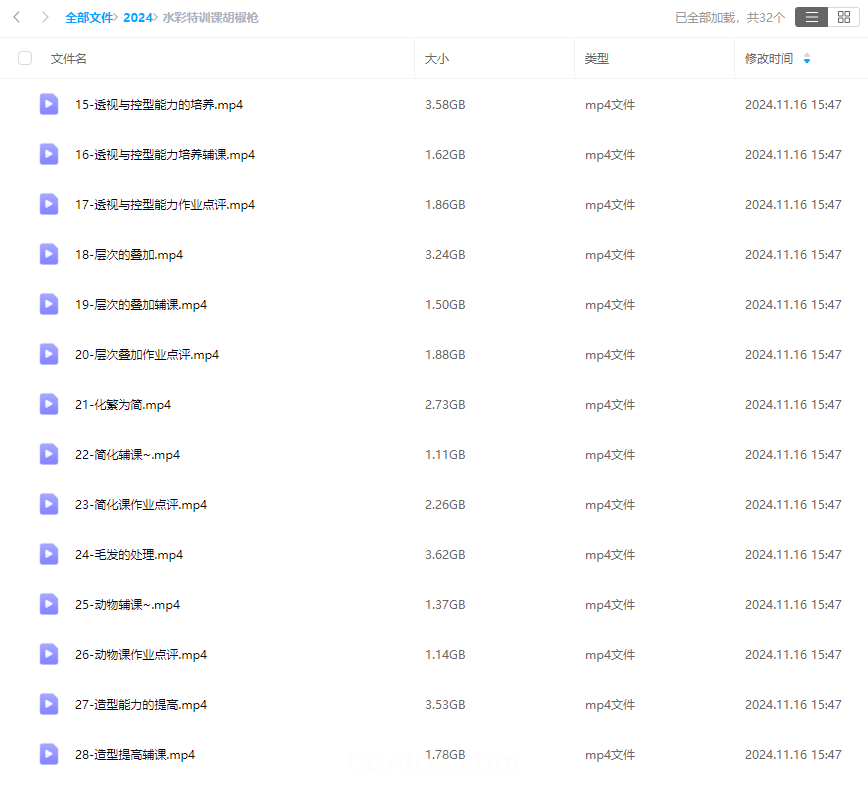Tick the select-all files checkbox

click(x=25, y=59)
